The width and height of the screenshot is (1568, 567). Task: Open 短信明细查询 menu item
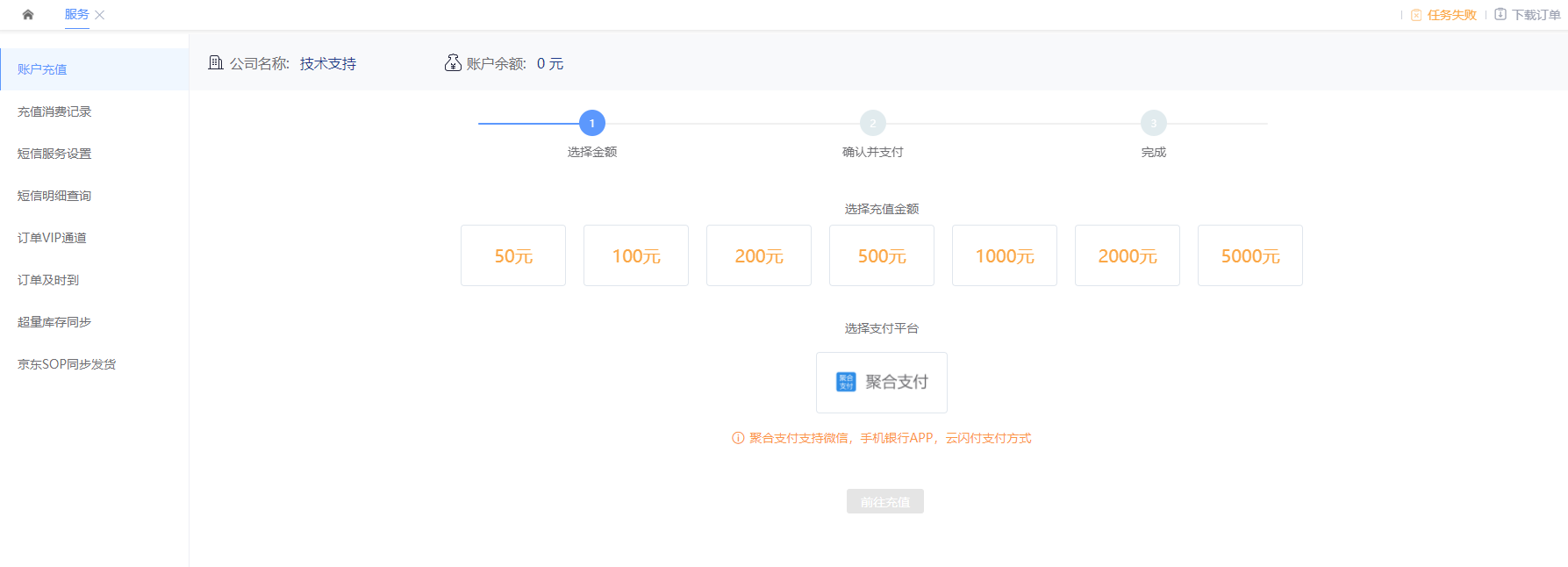point(95,196)
